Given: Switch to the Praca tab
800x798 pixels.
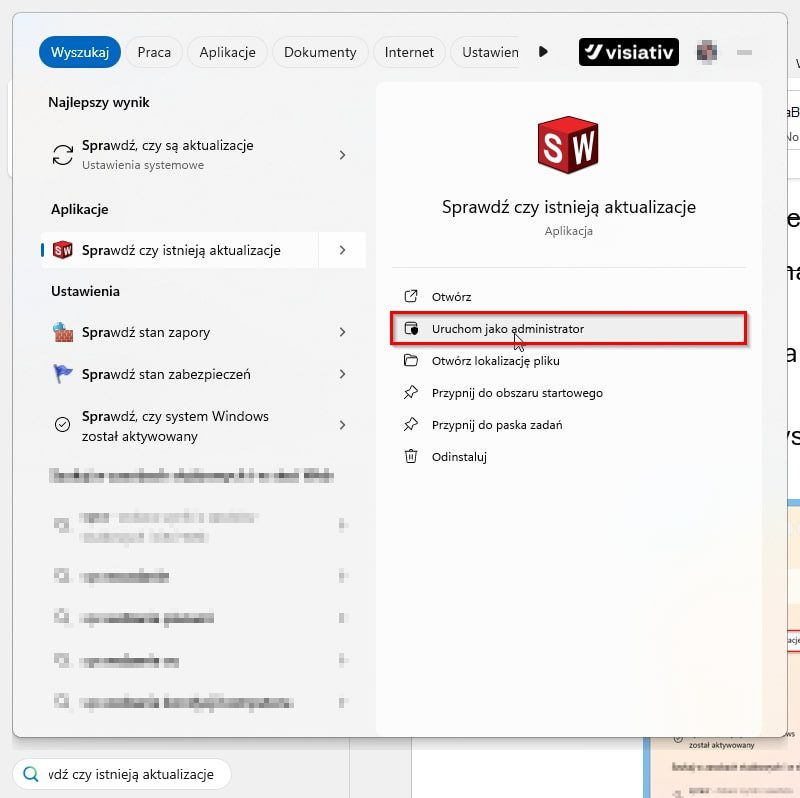Looking at the screenshot, I should tap(154, 52).
